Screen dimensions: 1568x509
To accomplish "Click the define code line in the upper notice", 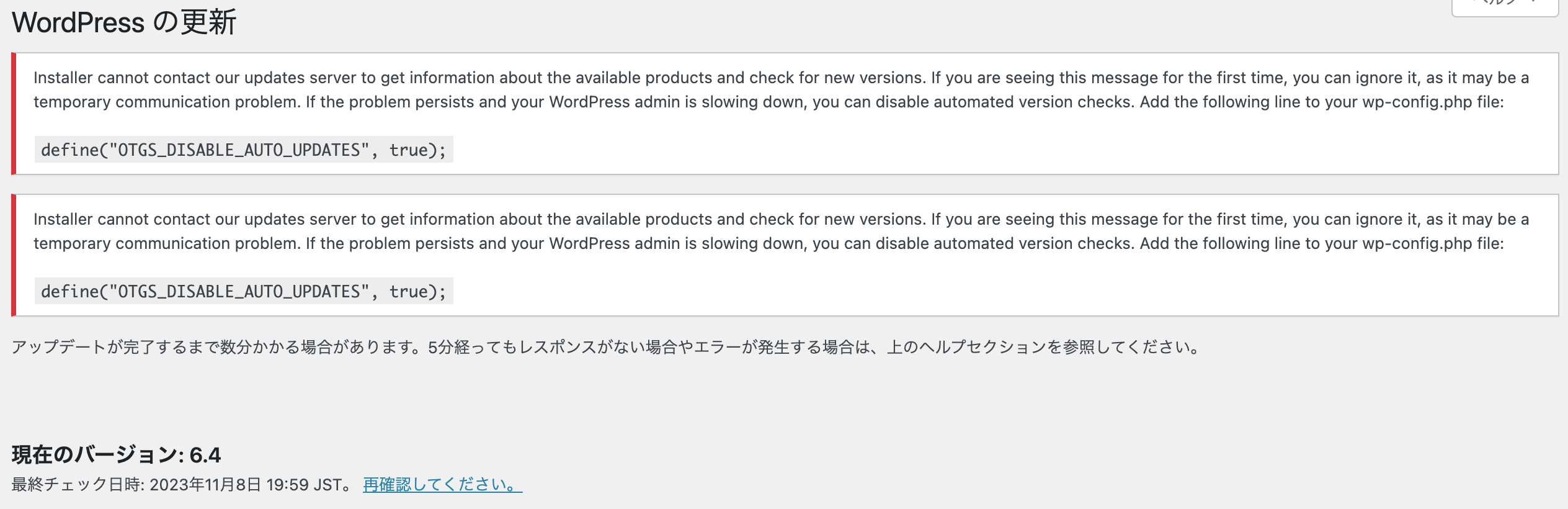I will [x=244, y=150].
